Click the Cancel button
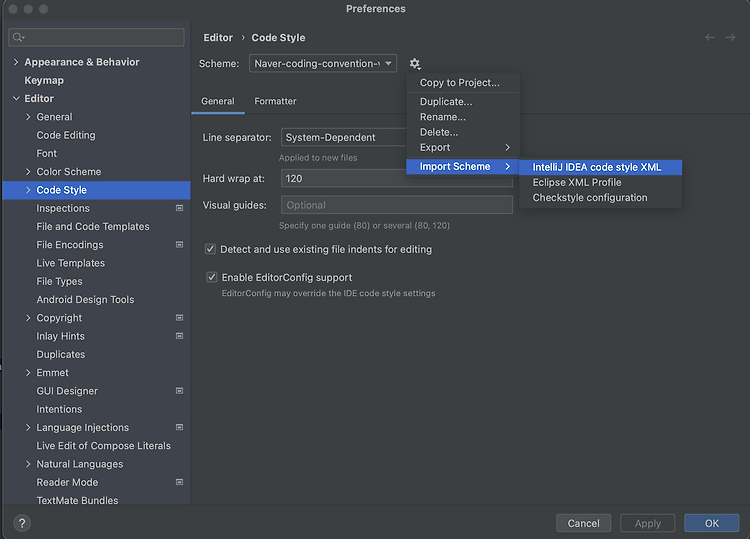The height and width of the screenshot is (539, 750). point(584,523)
